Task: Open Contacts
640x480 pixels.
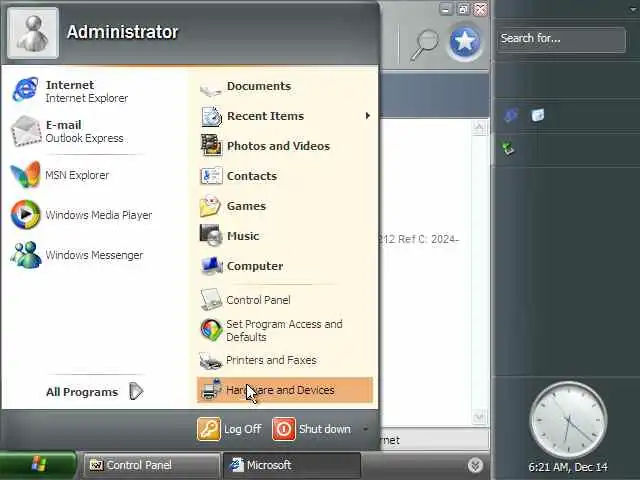Action: (x=239, y=176)
